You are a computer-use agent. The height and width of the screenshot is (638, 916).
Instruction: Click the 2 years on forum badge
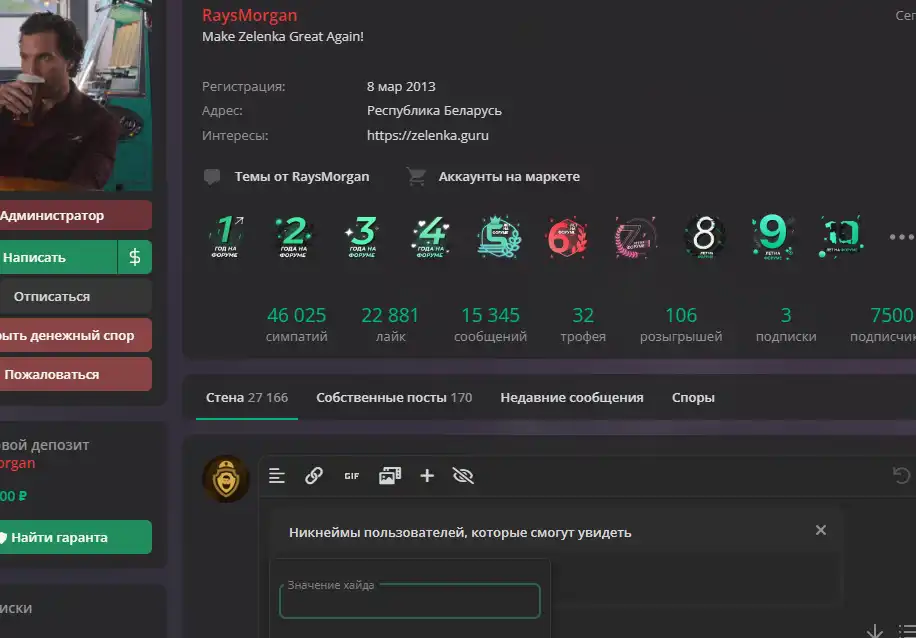tap(294, 237)
